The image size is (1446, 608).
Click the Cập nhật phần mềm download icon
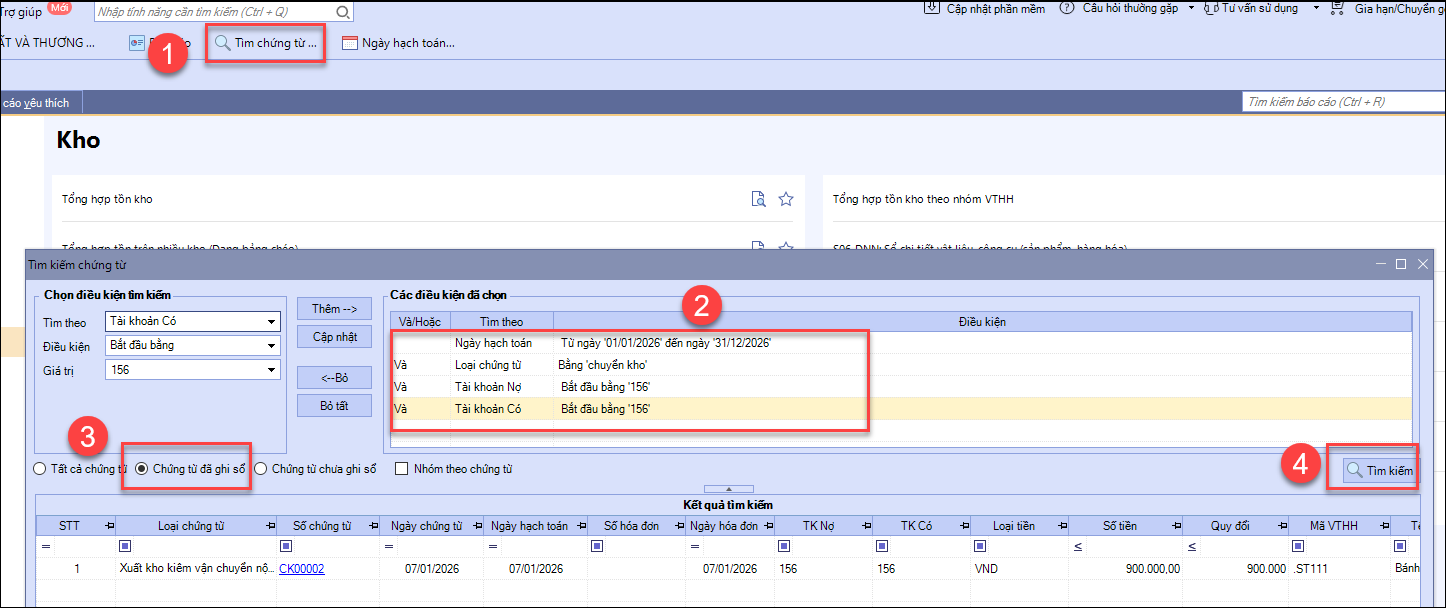(x=931, y=8)
